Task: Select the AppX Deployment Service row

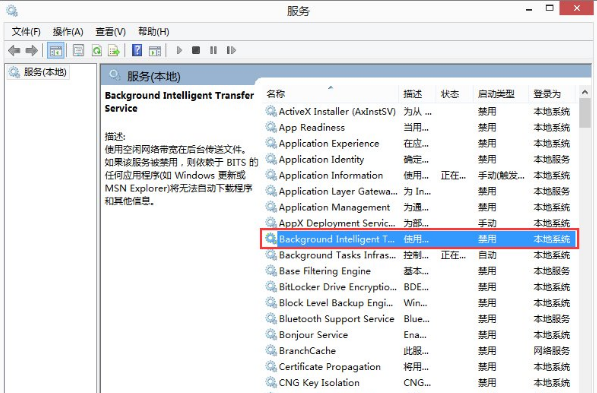Action: (420, 223)
